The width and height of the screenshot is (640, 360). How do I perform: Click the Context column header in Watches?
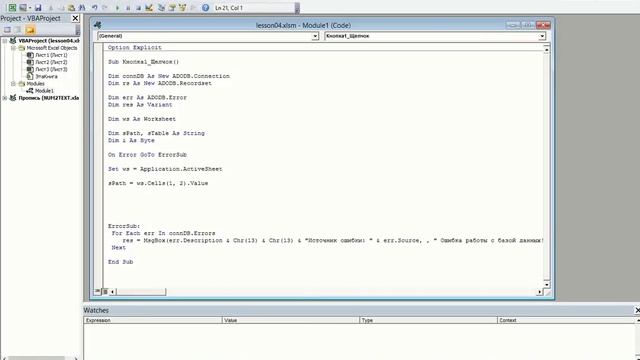567,320
